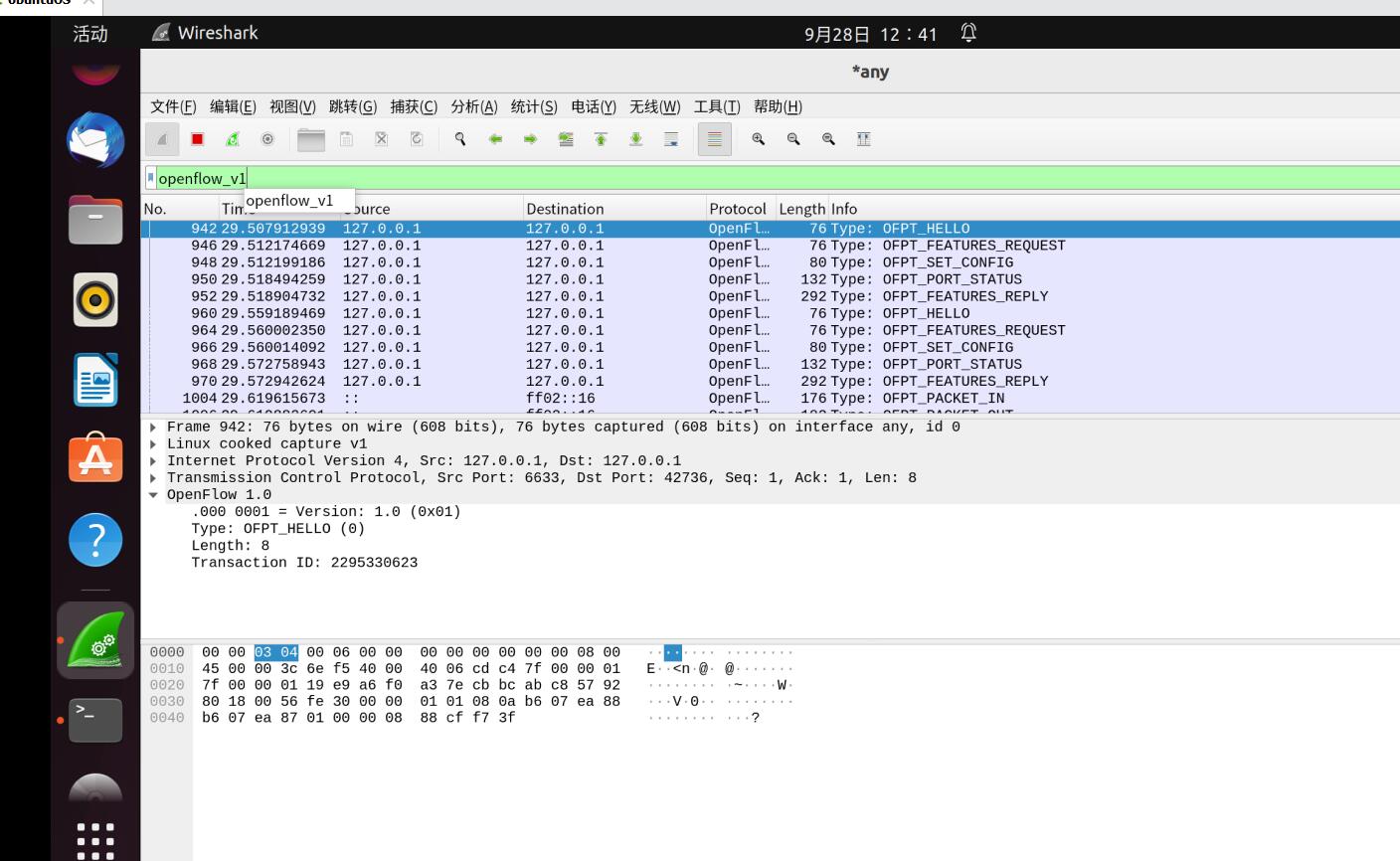Expand Linux cooked capture v1 node
The image size is (1400, 861).
tap(153, 444)
